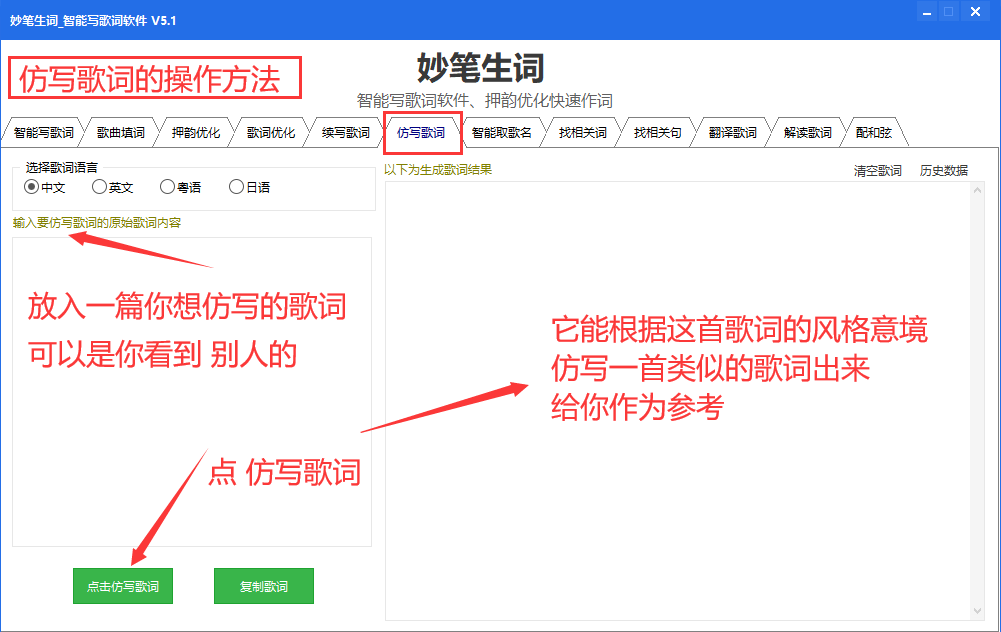Open the 解读歌词 tab
Viewport: 1001px width, 632px height.
tap(808, 133)
